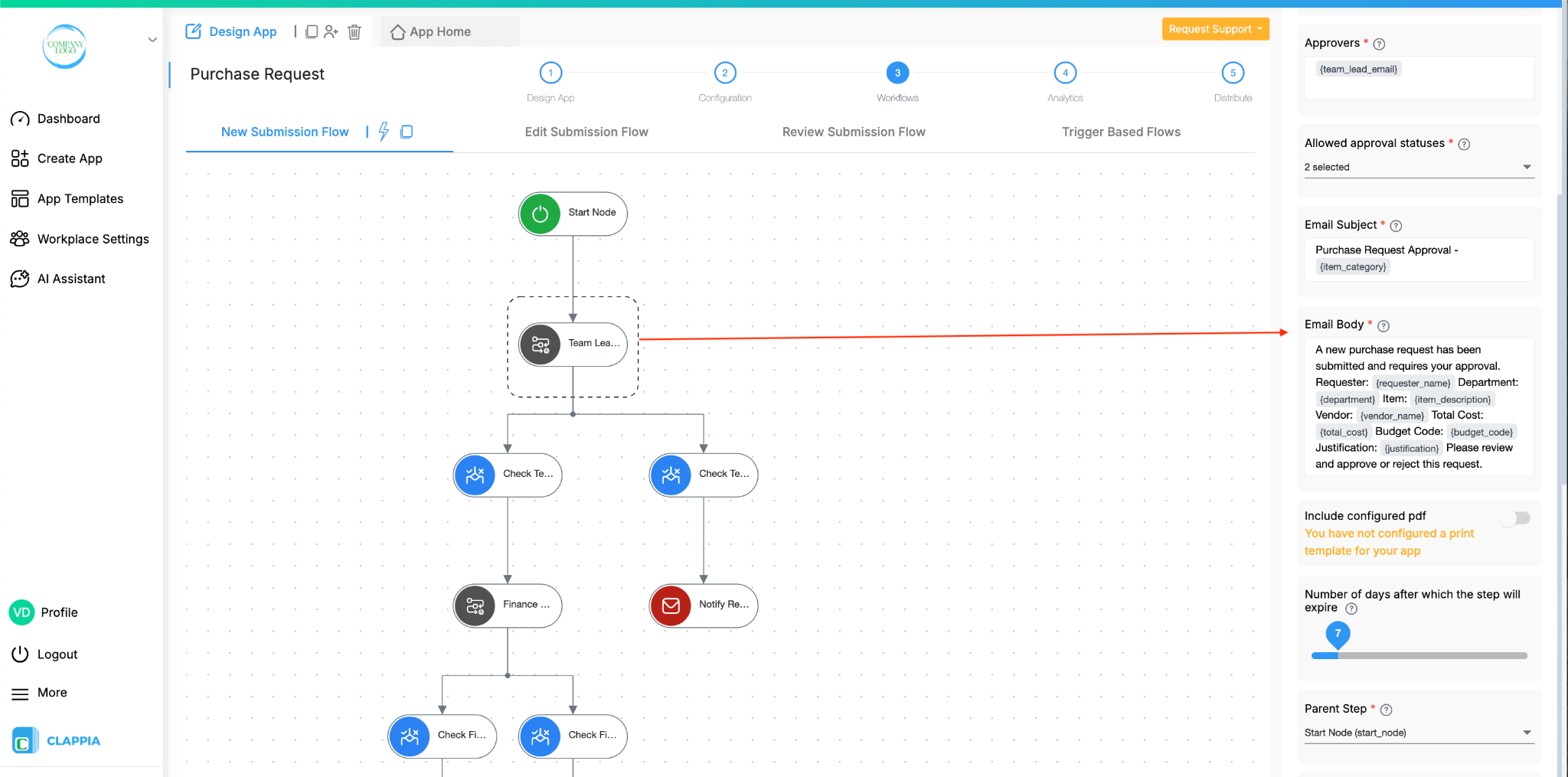1568x777 pixels.
Task: Open the AI Assistant from the sidebar
Action: pyautogui.click(x=71, y=278)
